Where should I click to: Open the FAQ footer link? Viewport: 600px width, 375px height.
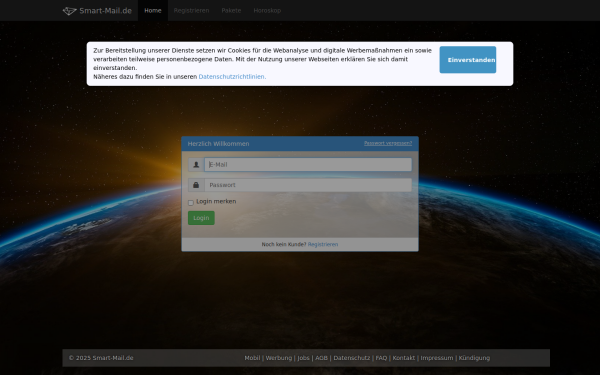click(x=381, y=358)
